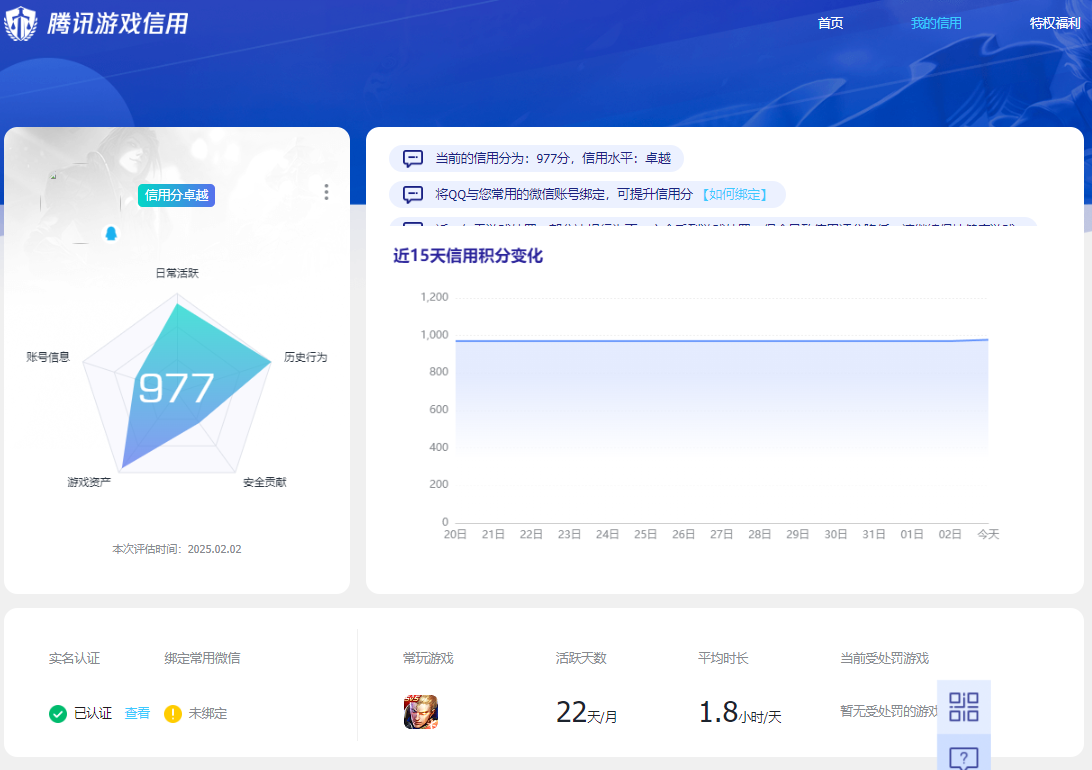Click 查看 link next to 已认证

(137, 714)
